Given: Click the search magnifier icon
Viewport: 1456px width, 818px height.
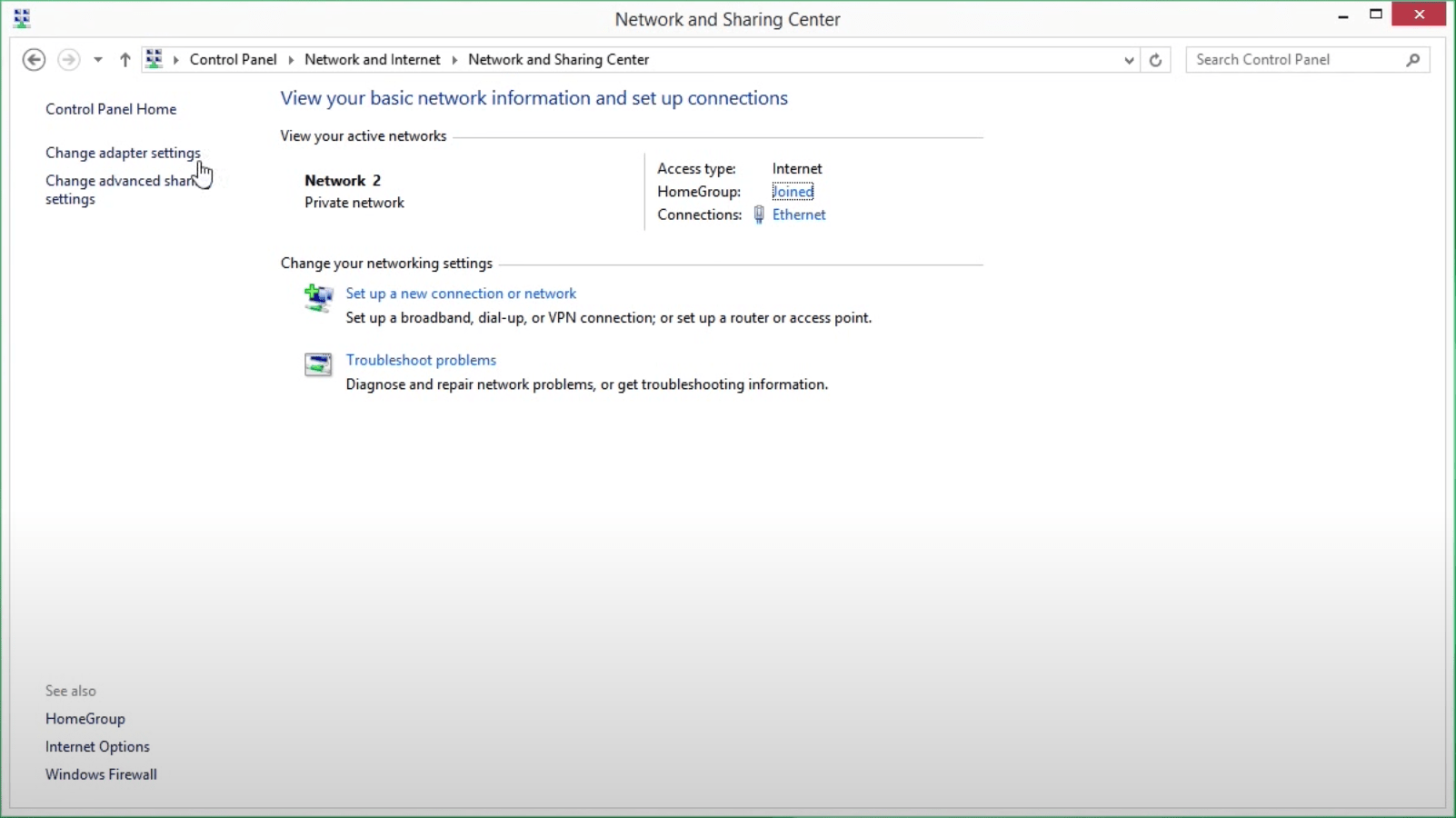Looking at the screenshot, I should coord(1411,59).
